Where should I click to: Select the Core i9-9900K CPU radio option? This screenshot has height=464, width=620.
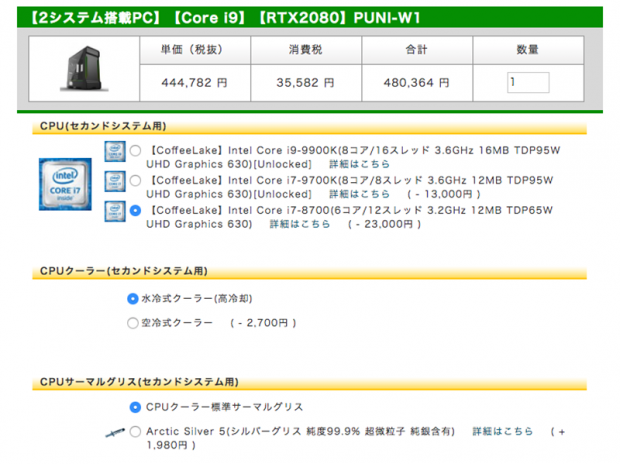coord(135,151)
